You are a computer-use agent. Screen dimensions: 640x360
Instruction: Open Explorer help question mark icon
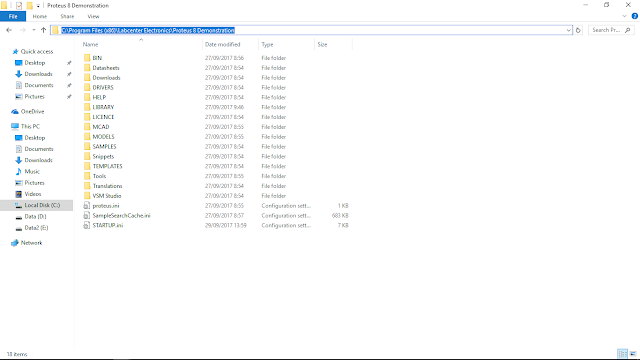(635, 16)
